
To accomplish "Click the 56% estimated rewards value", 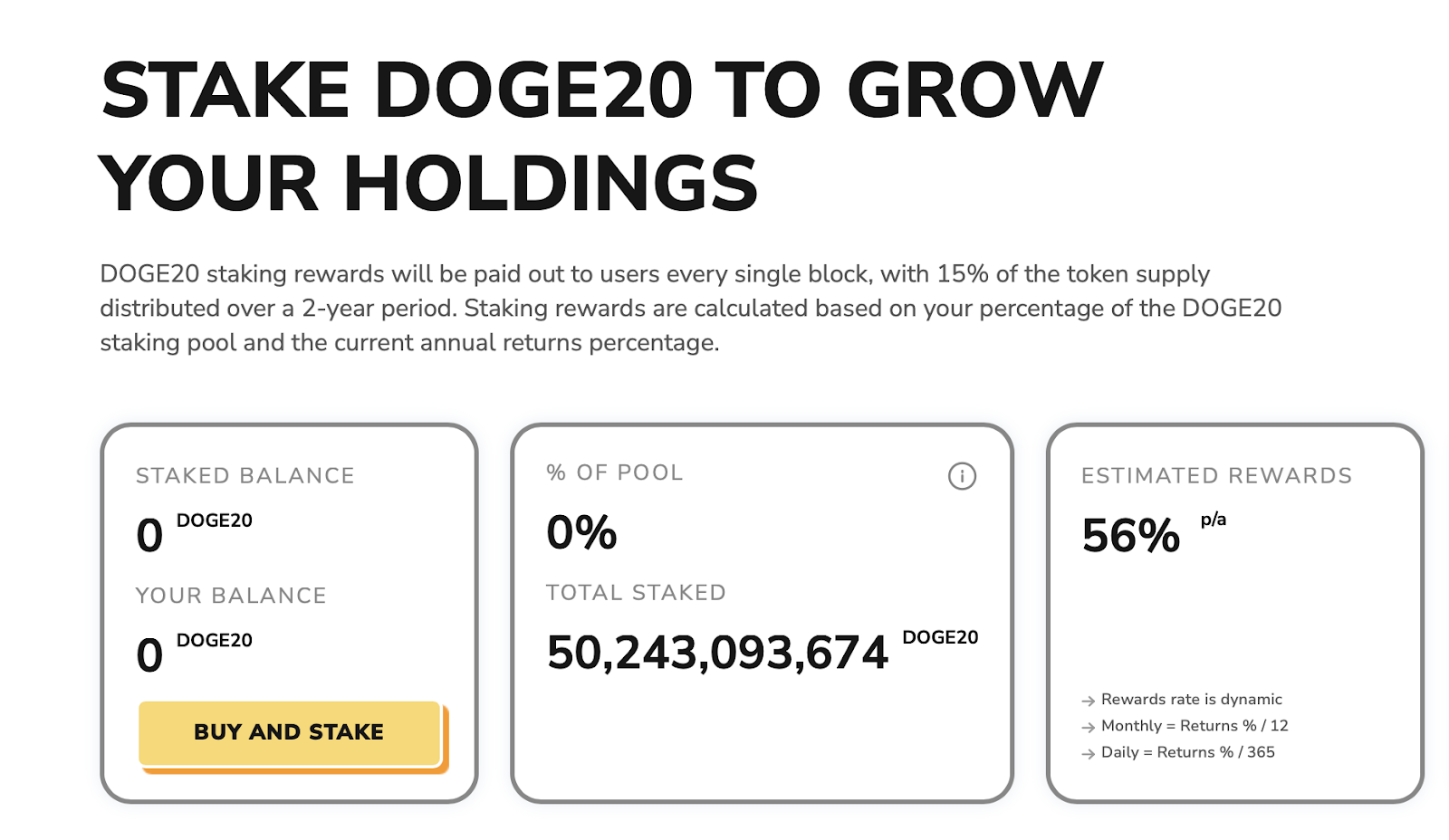I will tap(1131, 535).
